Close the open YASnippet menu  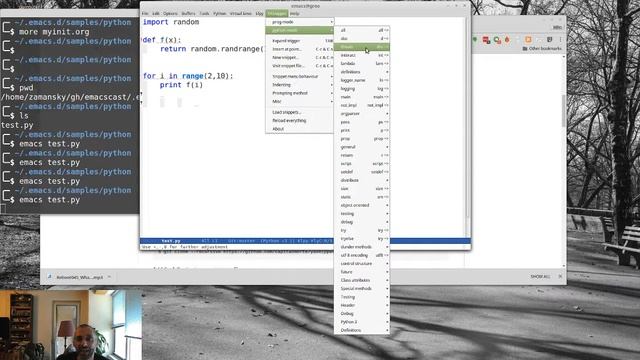pos(276,13)
